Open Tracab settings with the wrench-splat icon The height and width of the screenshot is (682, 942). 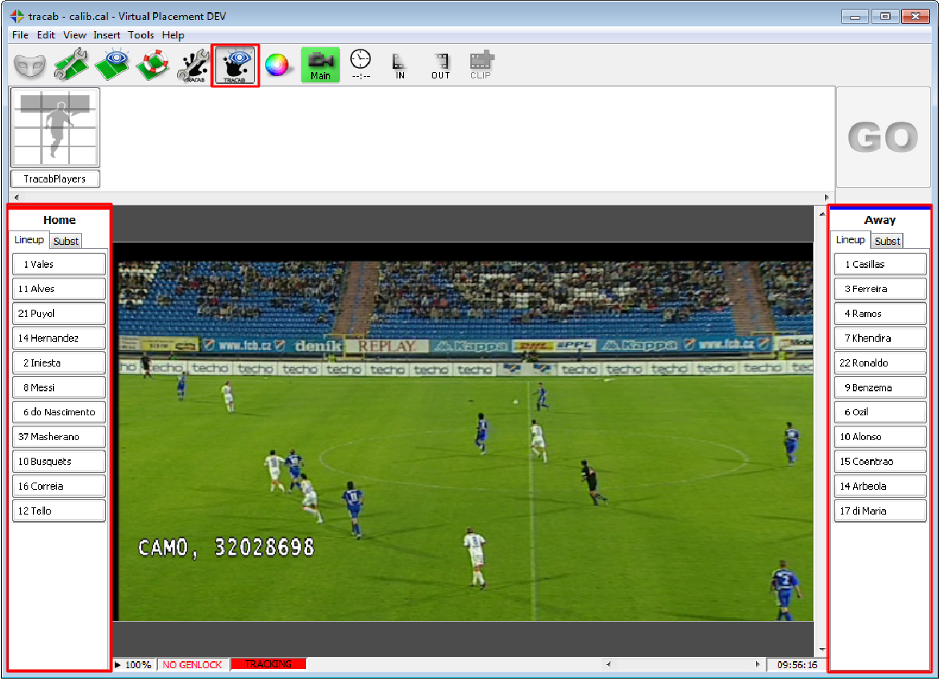(x=193, y=65)
